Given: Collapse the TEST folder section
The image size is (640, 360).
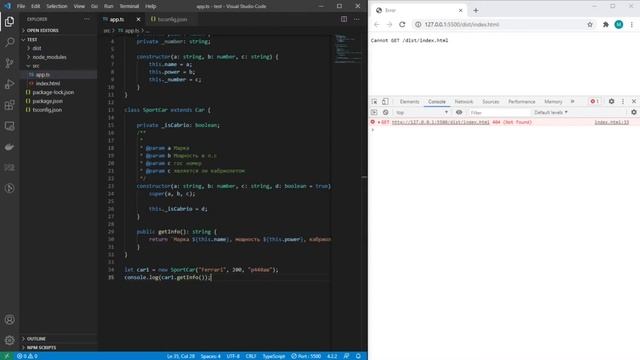Looking at the screenshot, I should 32,40.
